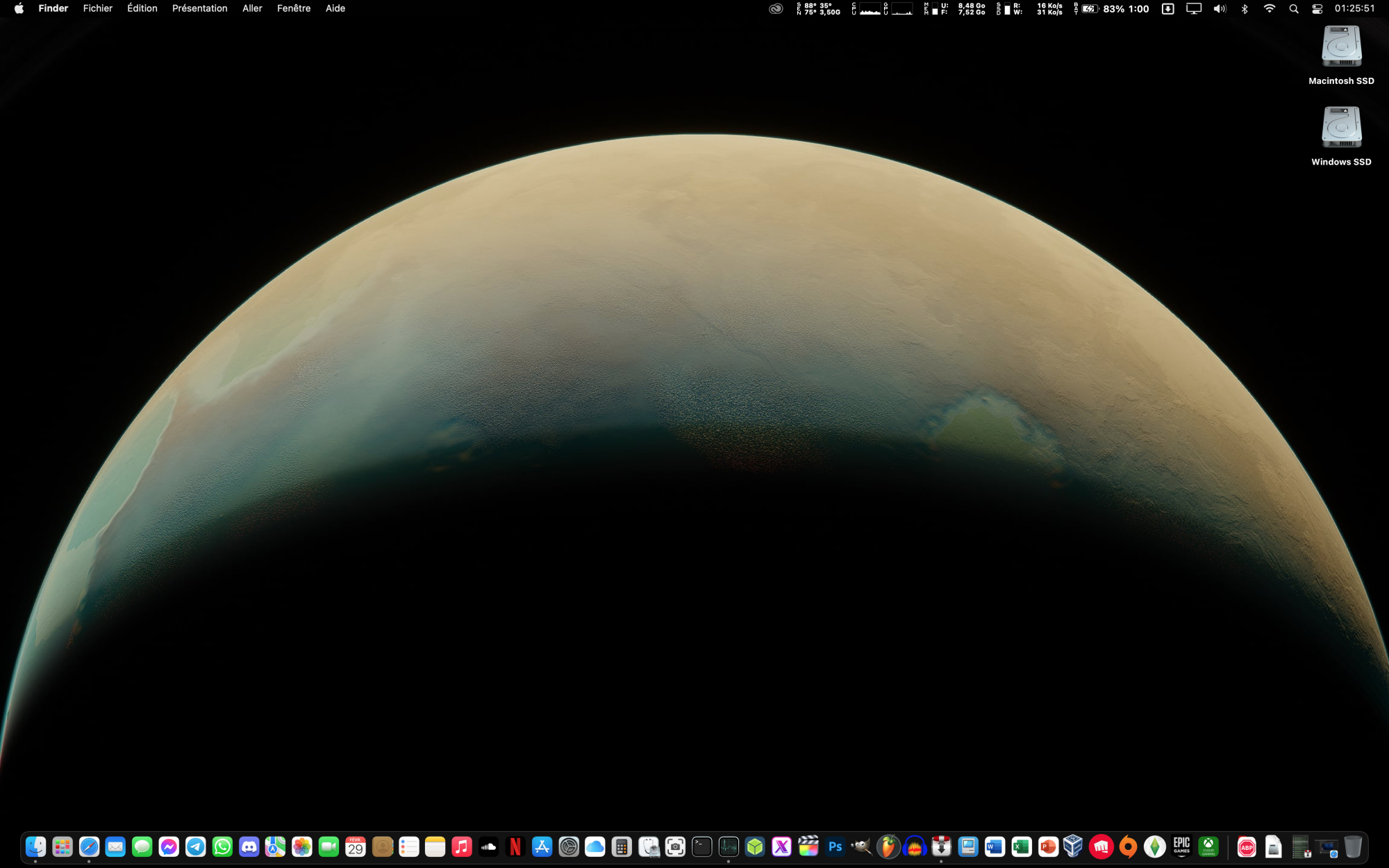Open the Trash in the Dock

coord(1353,846)
